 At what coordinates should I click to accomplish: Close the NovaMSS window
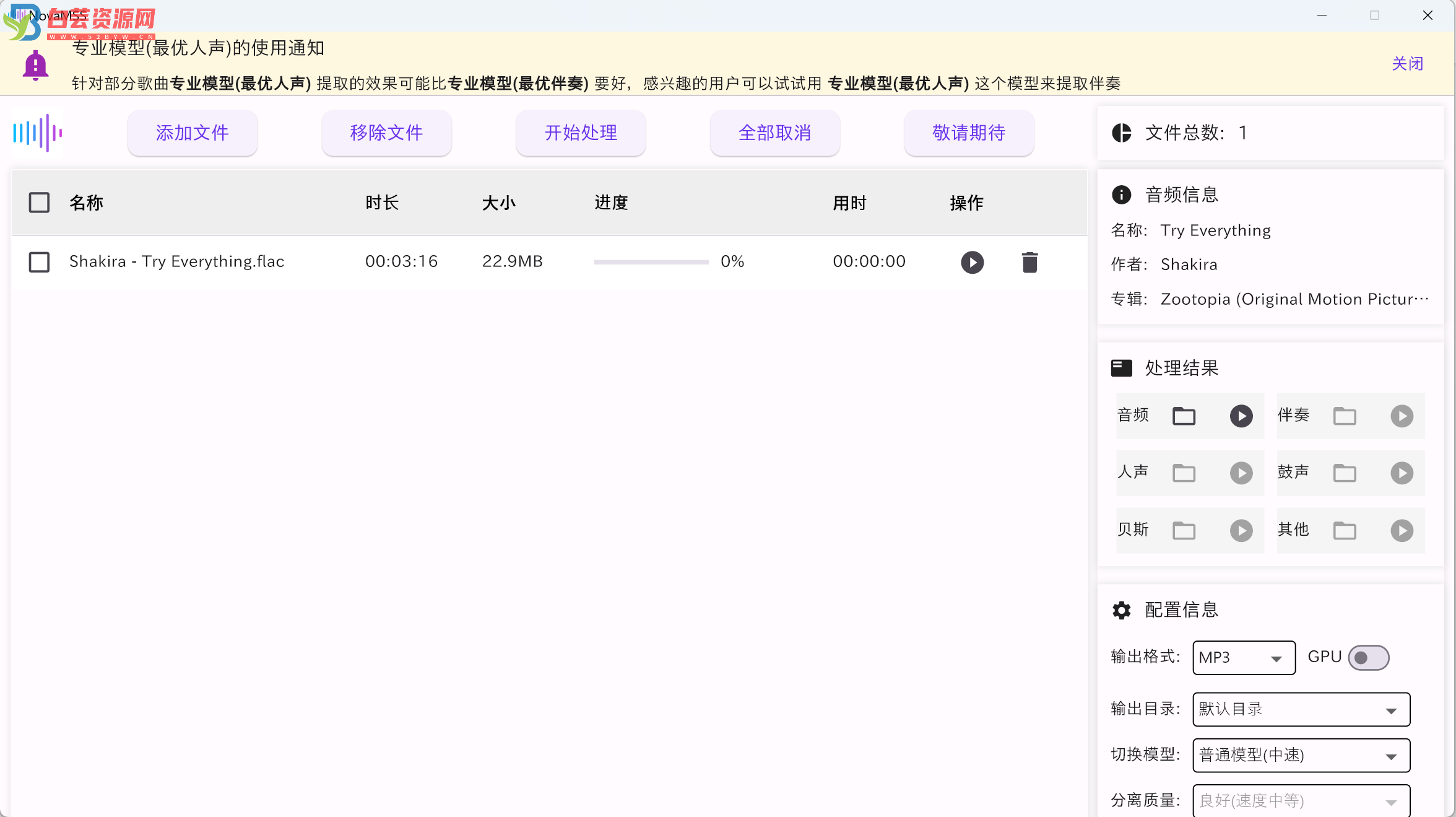(1428, 15)
